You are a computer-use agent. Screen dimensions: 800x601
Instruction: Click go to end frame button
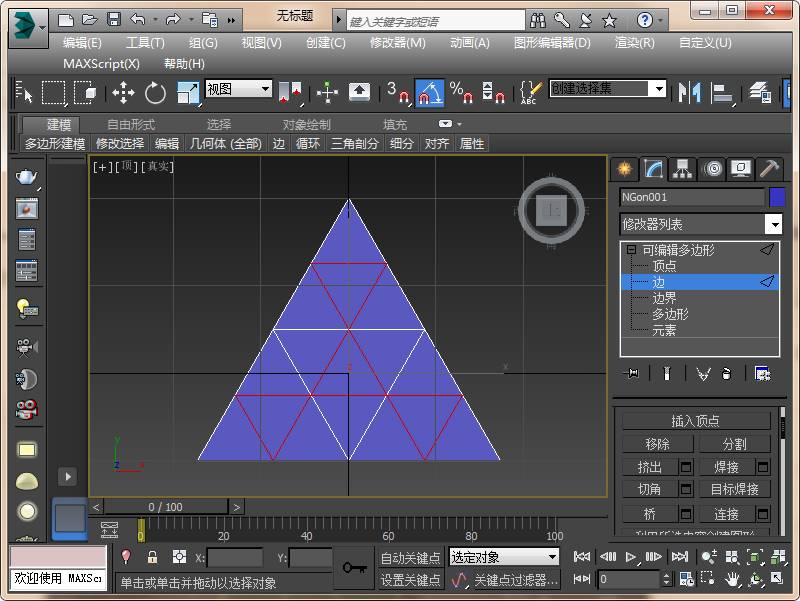(x=680, y=557)
